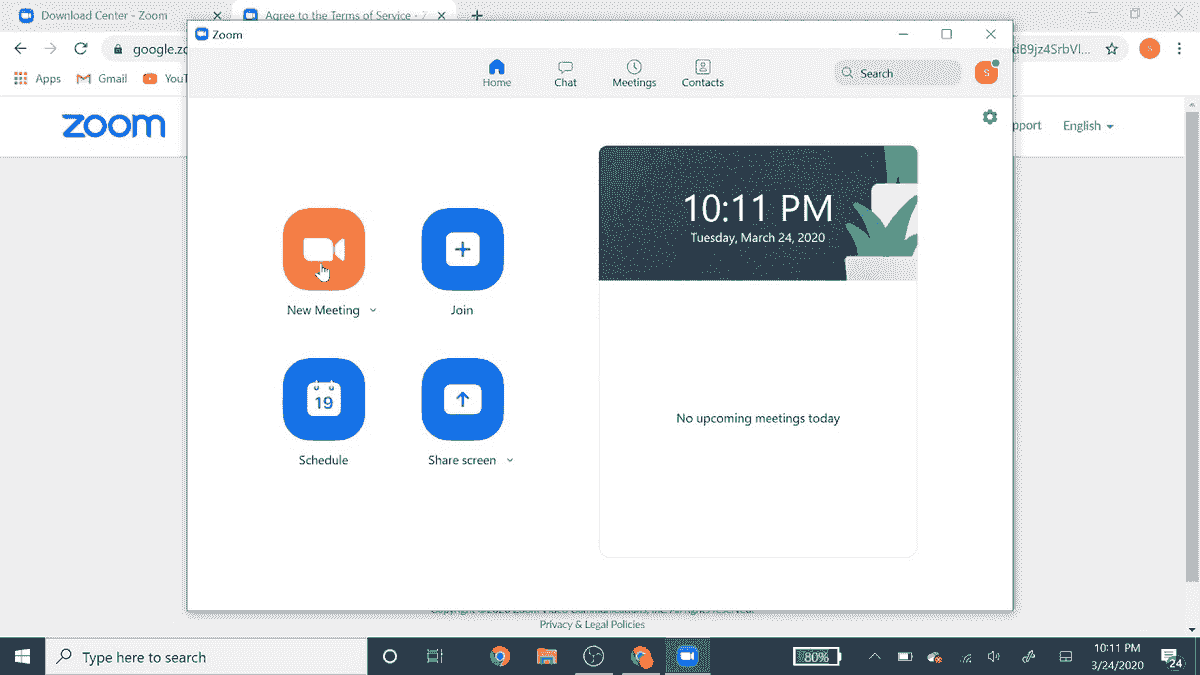Open the Chrome profile avatar

[1150, 49]
